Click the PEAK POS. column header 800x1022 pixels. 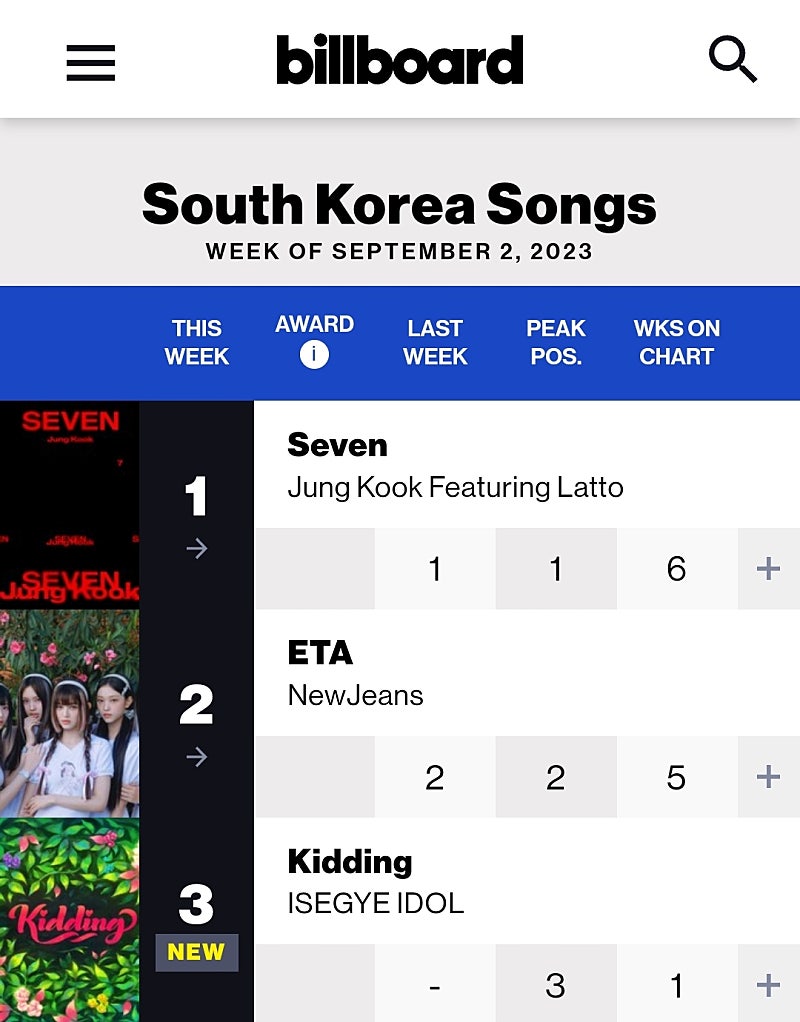(x=555, y=342)
